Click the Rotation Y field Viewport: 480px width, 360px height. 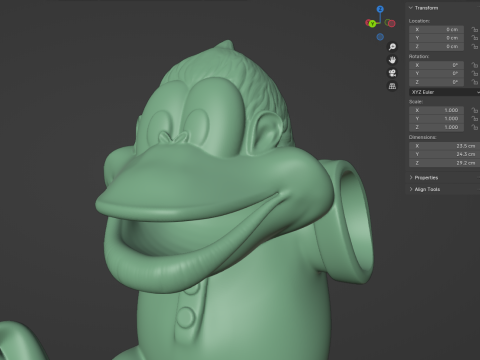click(x=436, y=73)
